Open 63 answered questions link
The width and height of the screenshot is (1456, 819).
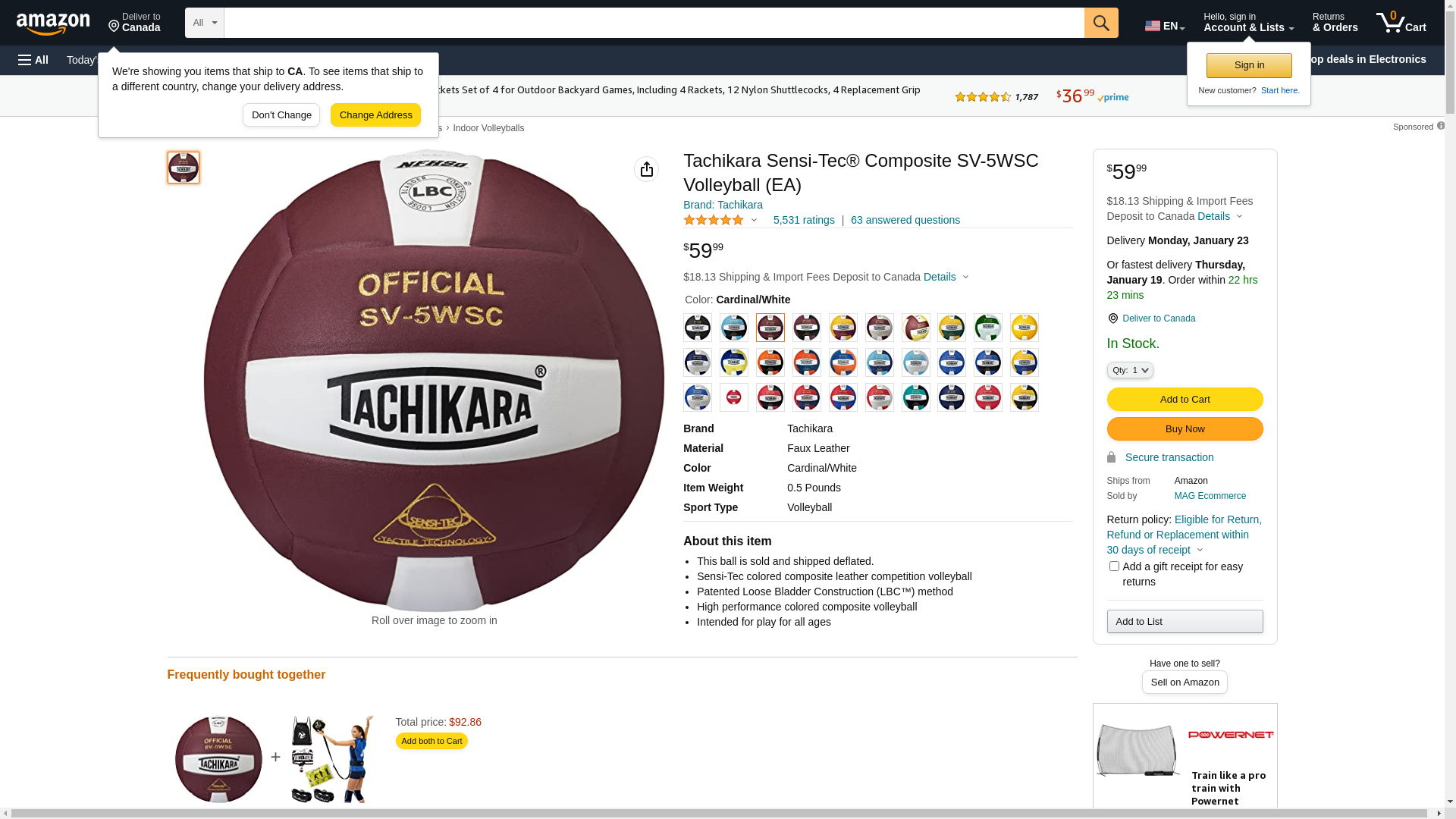point(905,220)
